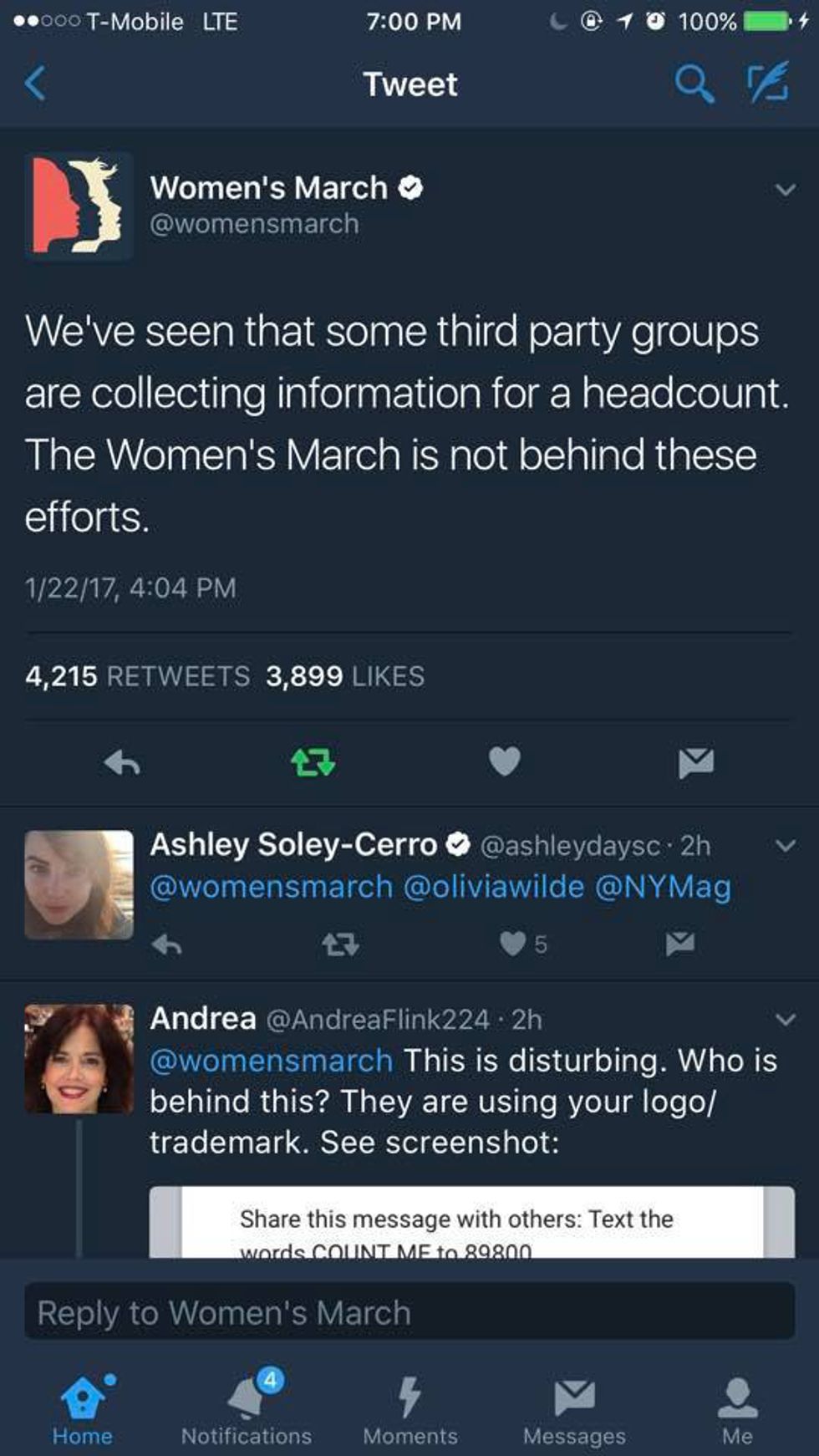Viewport: 819px width, 1456px height.
Task: Tap the back arrow in the header
Action: (35, 84)
